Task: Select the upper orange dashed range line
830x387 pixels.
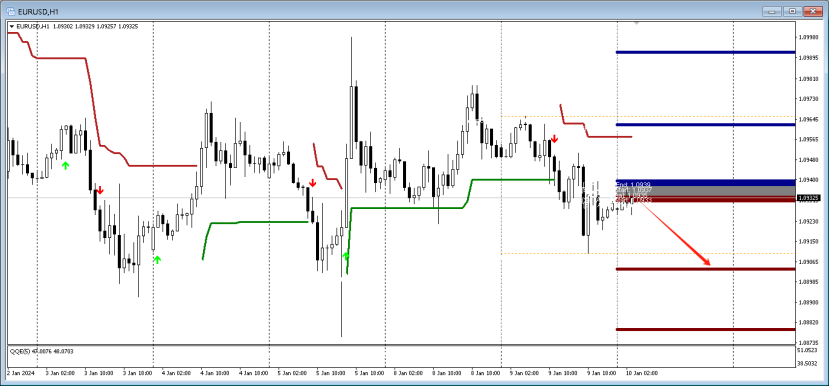Action: coord(648,116)
